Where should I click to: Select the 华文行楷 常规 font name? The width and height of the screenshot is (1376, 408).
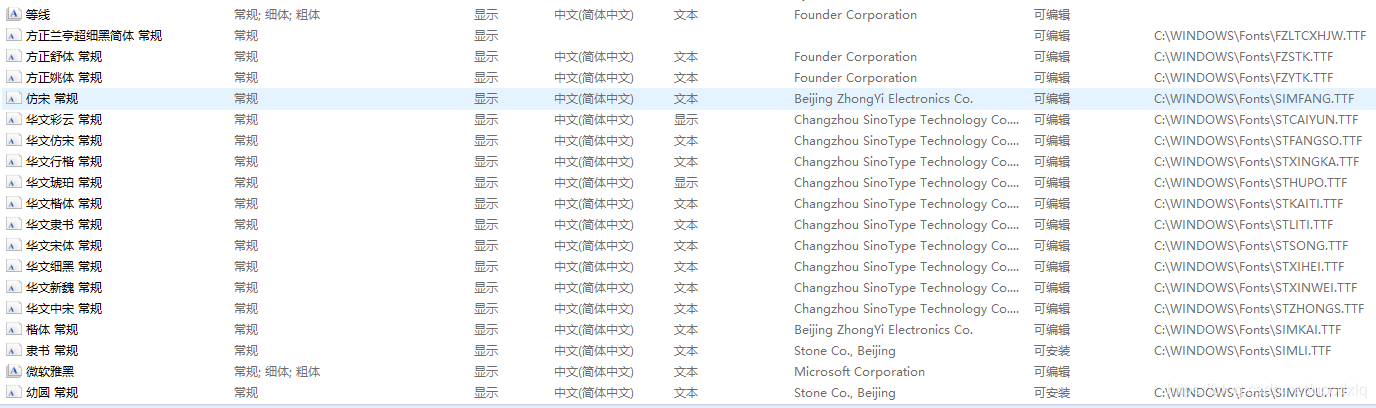pyautogui.click(x=64, y=162)
